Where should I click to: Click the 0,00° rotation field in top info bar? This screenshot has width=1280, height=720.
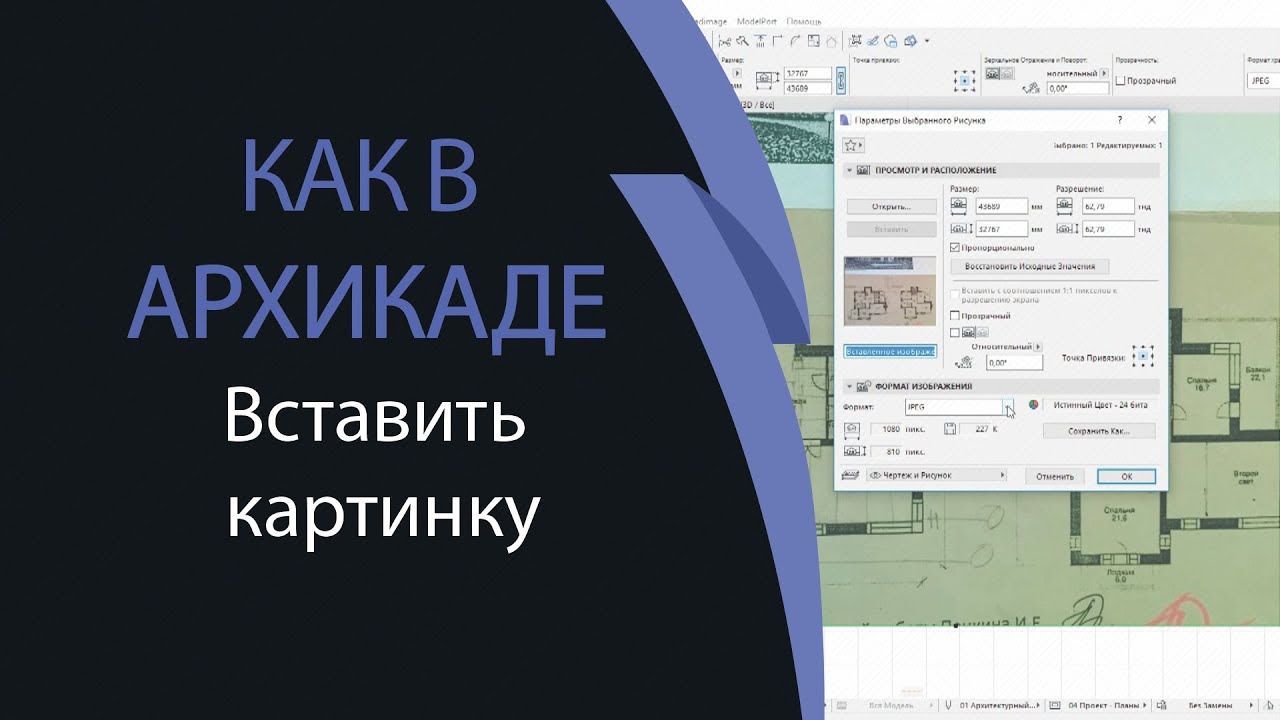(x=1078, y=88)
